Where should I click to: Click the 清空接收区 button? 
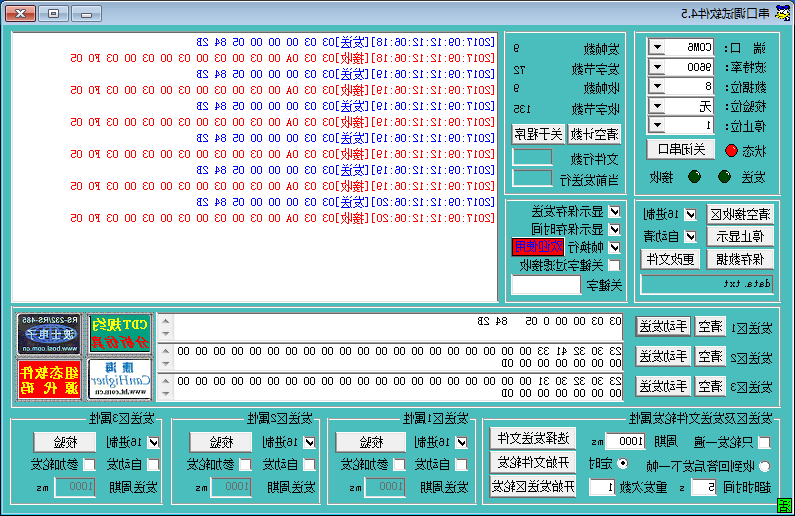click(x=740, y=214)
